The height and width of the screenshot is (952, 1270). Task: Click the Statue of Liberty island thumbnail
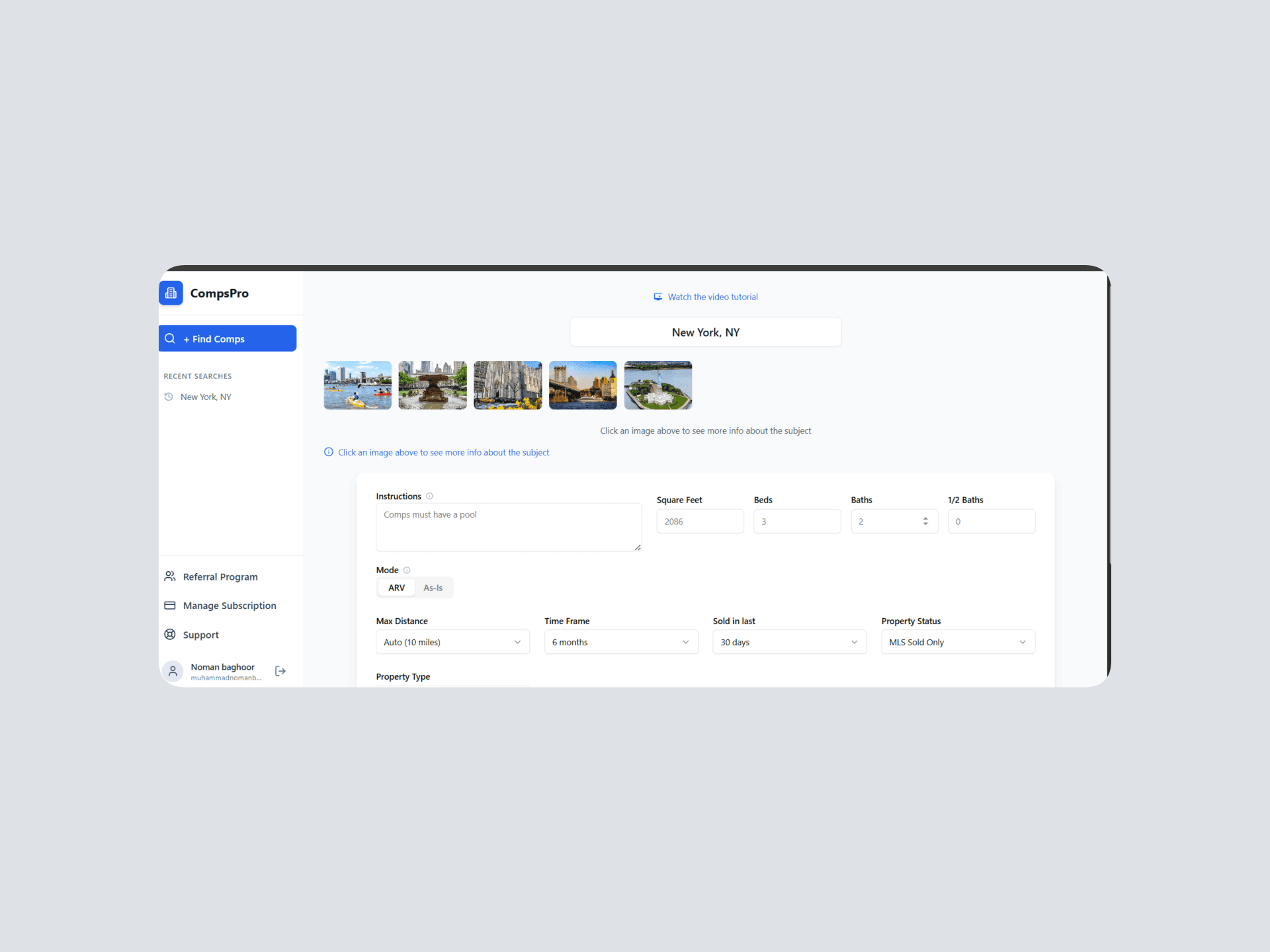click(657, 385)
